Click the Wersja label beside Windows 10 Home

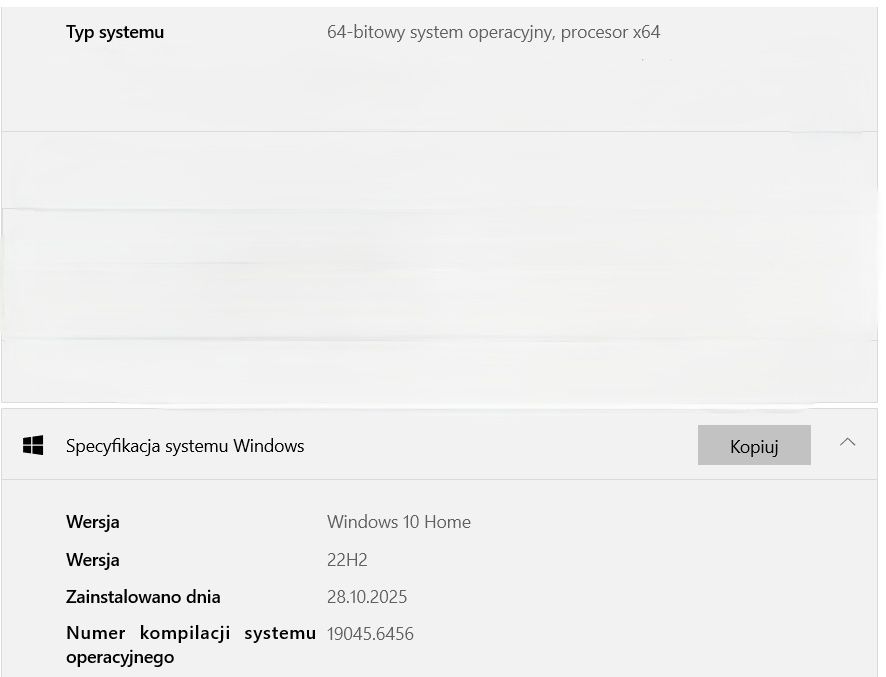coord(93,522)
